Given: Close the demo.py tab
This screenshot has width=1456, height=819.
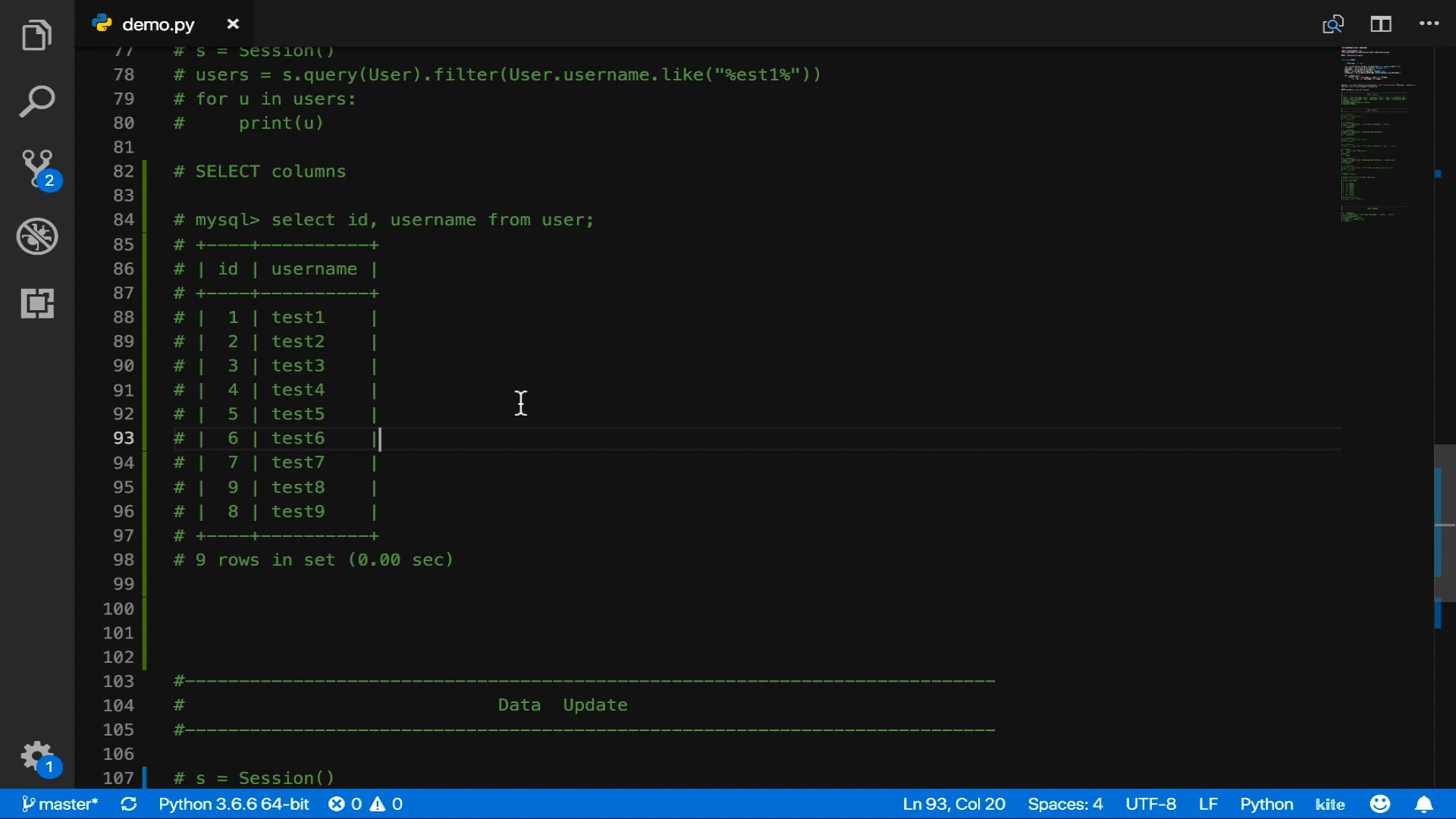Looking at the screenshot, I should point(233,24).
